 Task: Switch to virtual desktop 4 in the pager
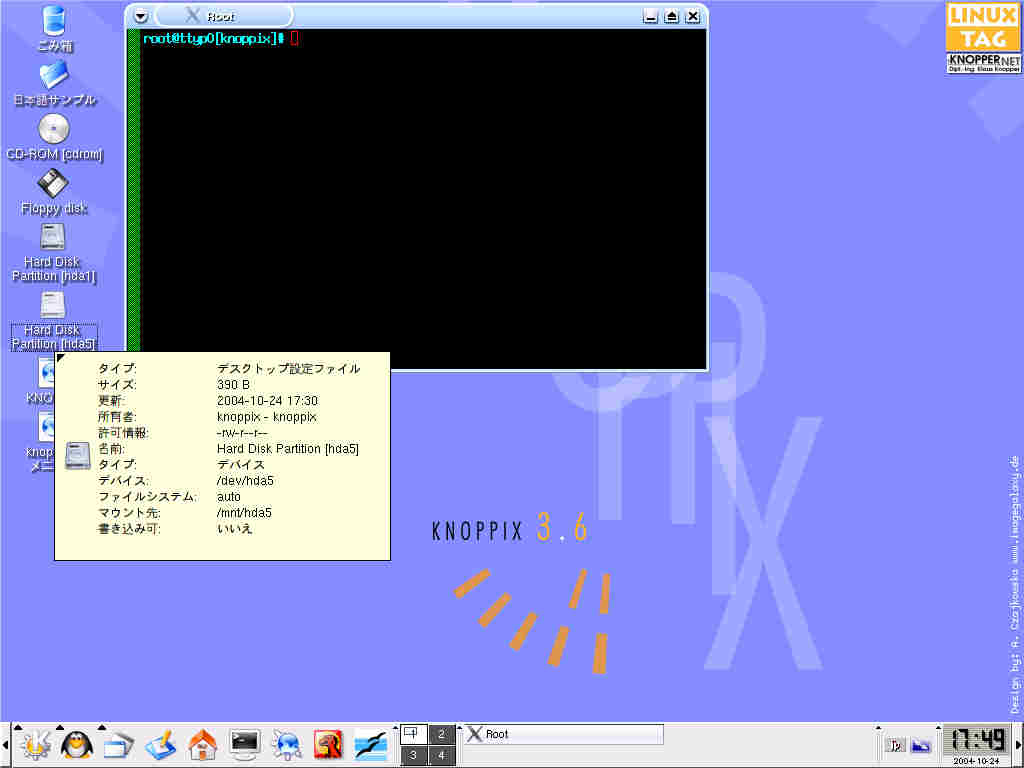pos(441,756)
